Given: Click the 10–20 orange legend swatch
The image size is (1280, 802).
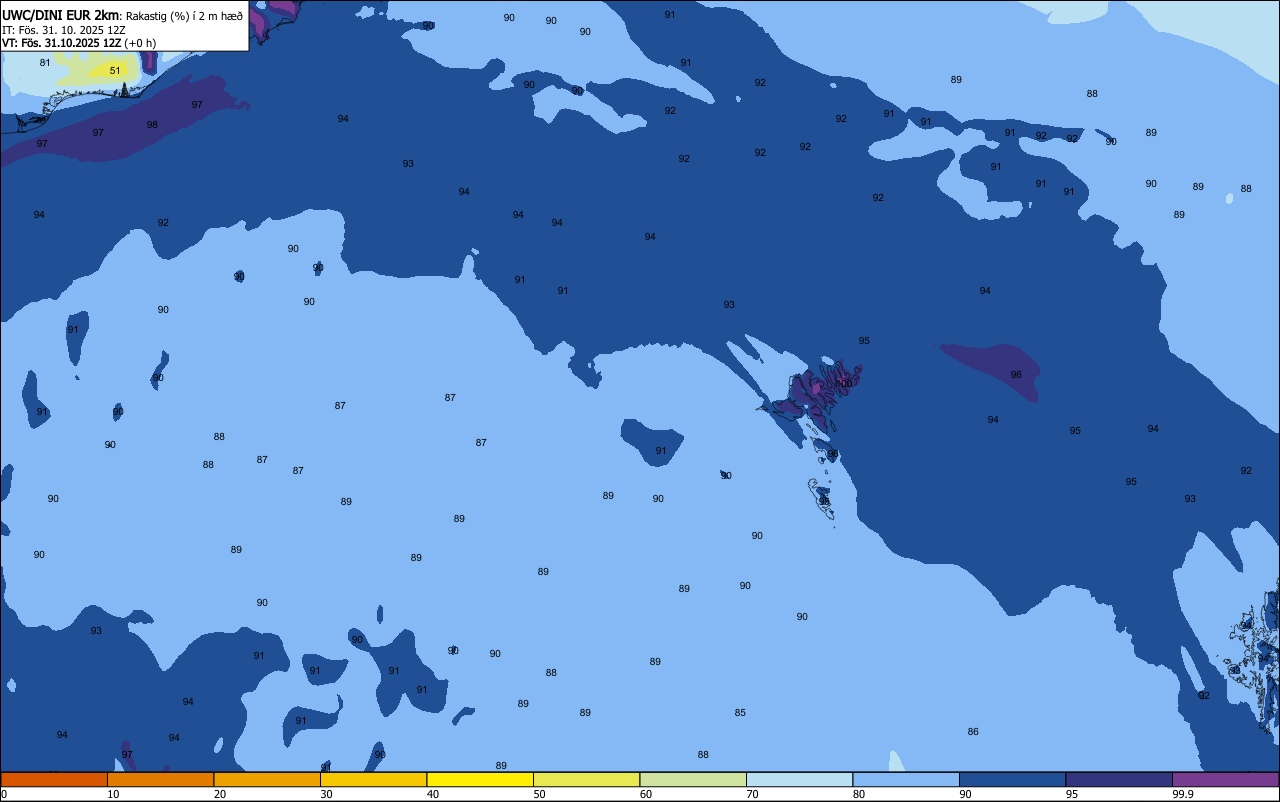Looking at the screenshot, I should [x=160, y=779].
